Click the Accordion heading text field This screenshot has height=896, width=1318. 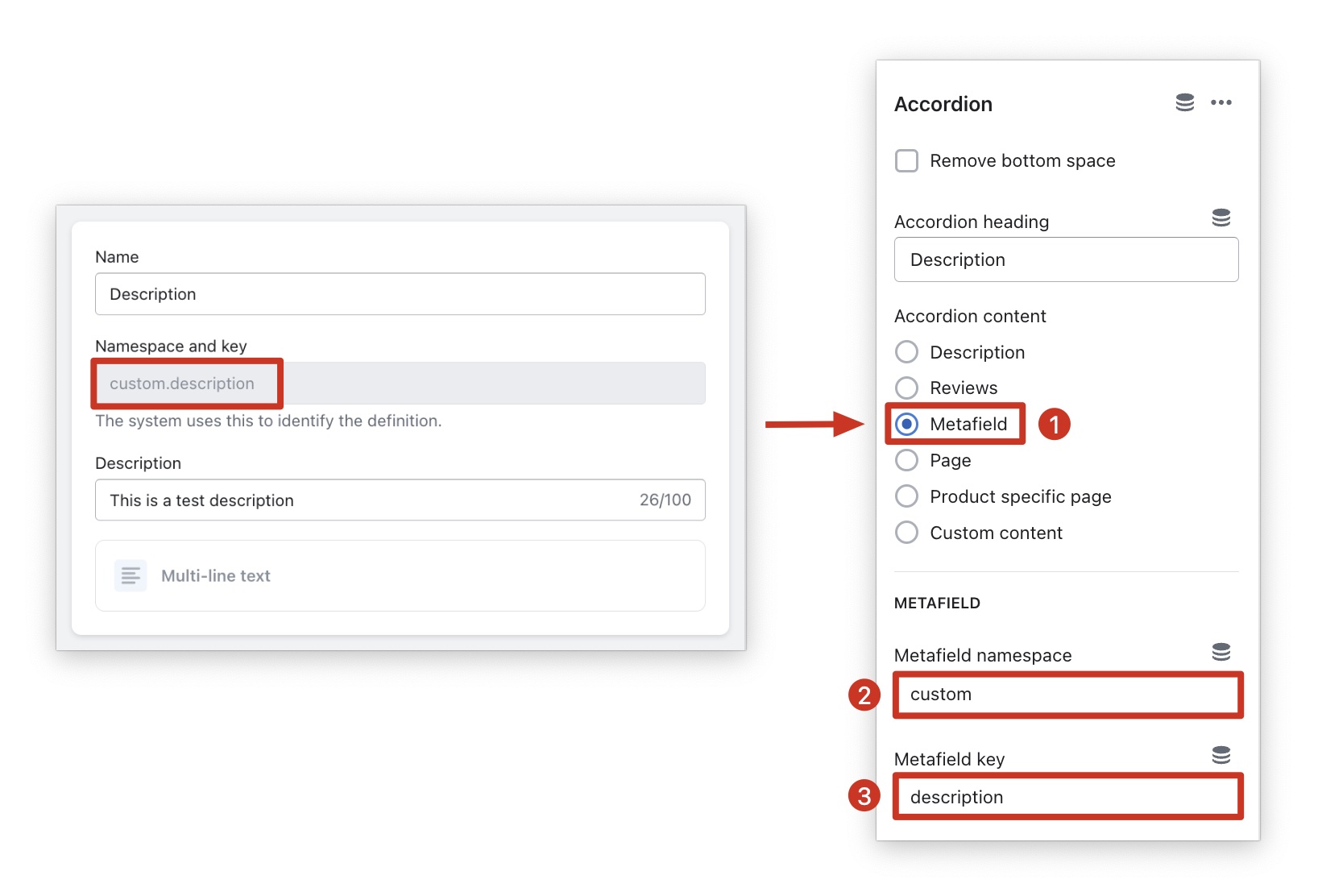pyautogui.click(x=1065, y=259)
